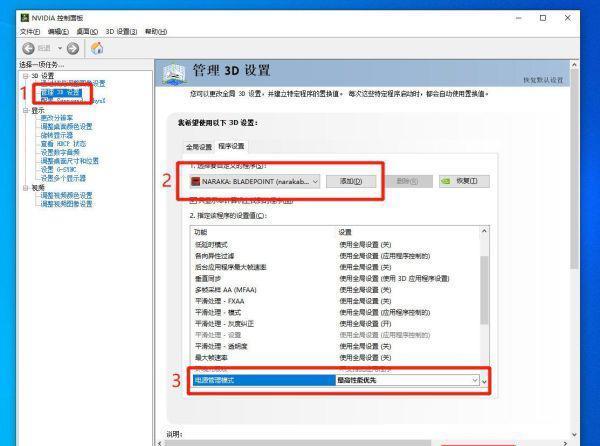Click the 平滑处理 - 灰度纠正 value (开)
600x446 pixels.
(x=365, y=324)
